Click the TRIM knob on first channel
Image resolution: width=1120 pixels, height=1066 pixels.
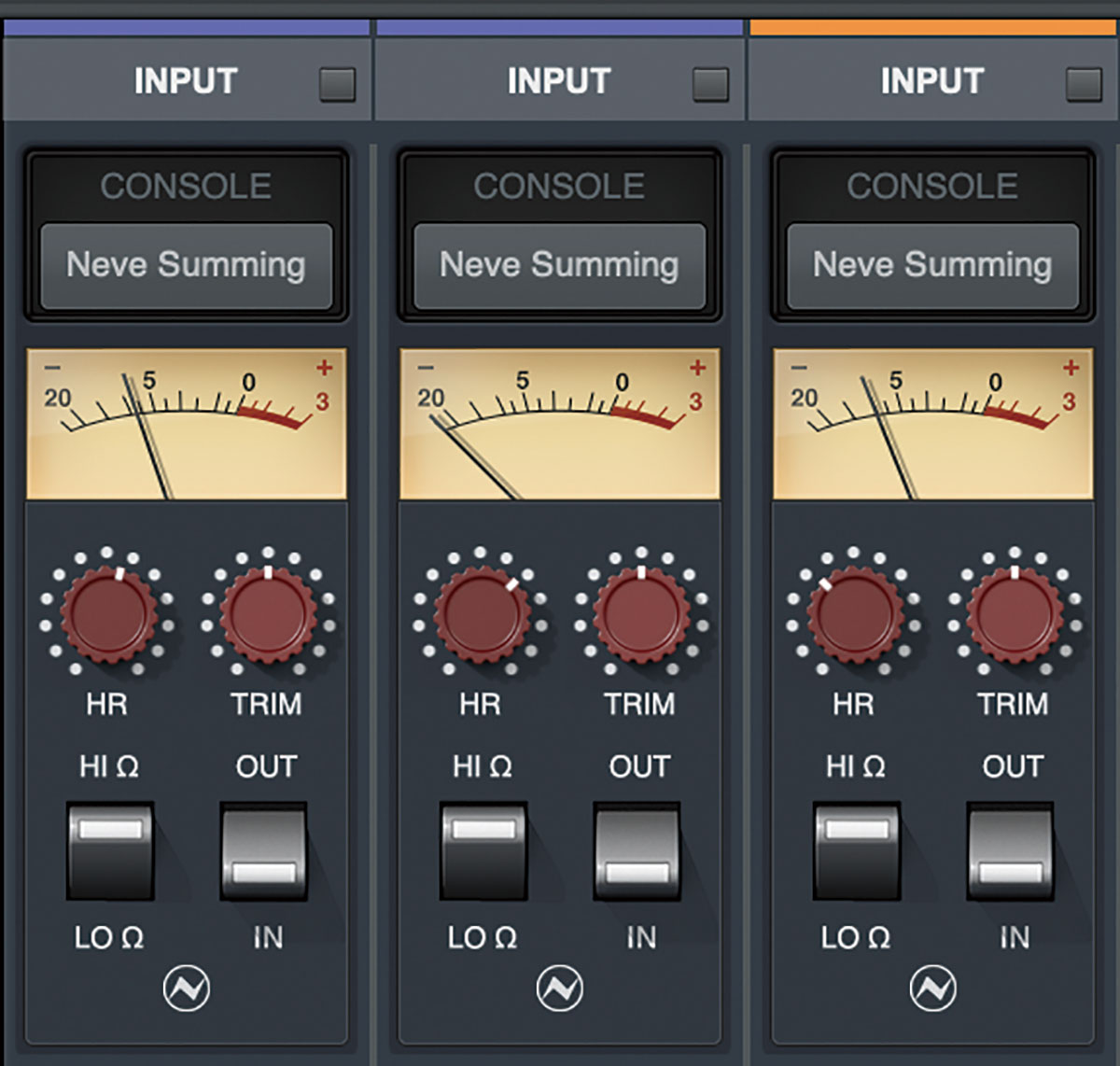[268, 613]
